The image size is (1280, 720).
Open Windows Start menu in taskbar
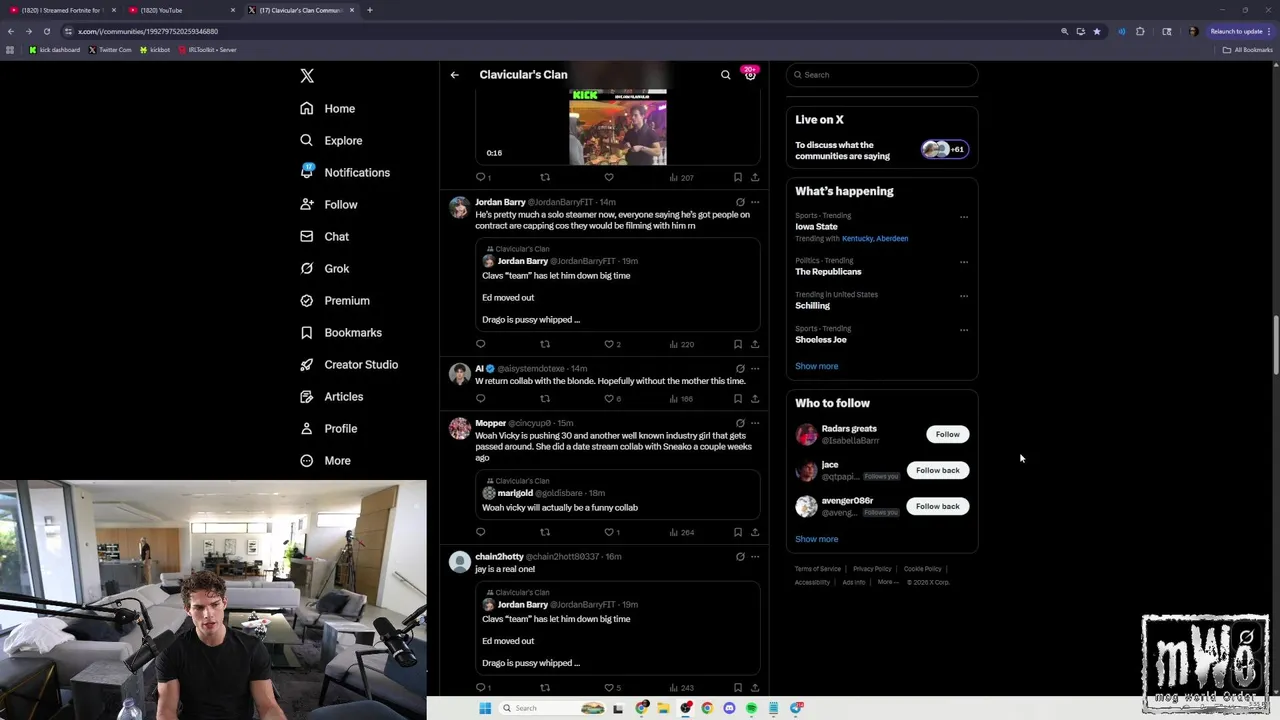[x=485, y=708]
